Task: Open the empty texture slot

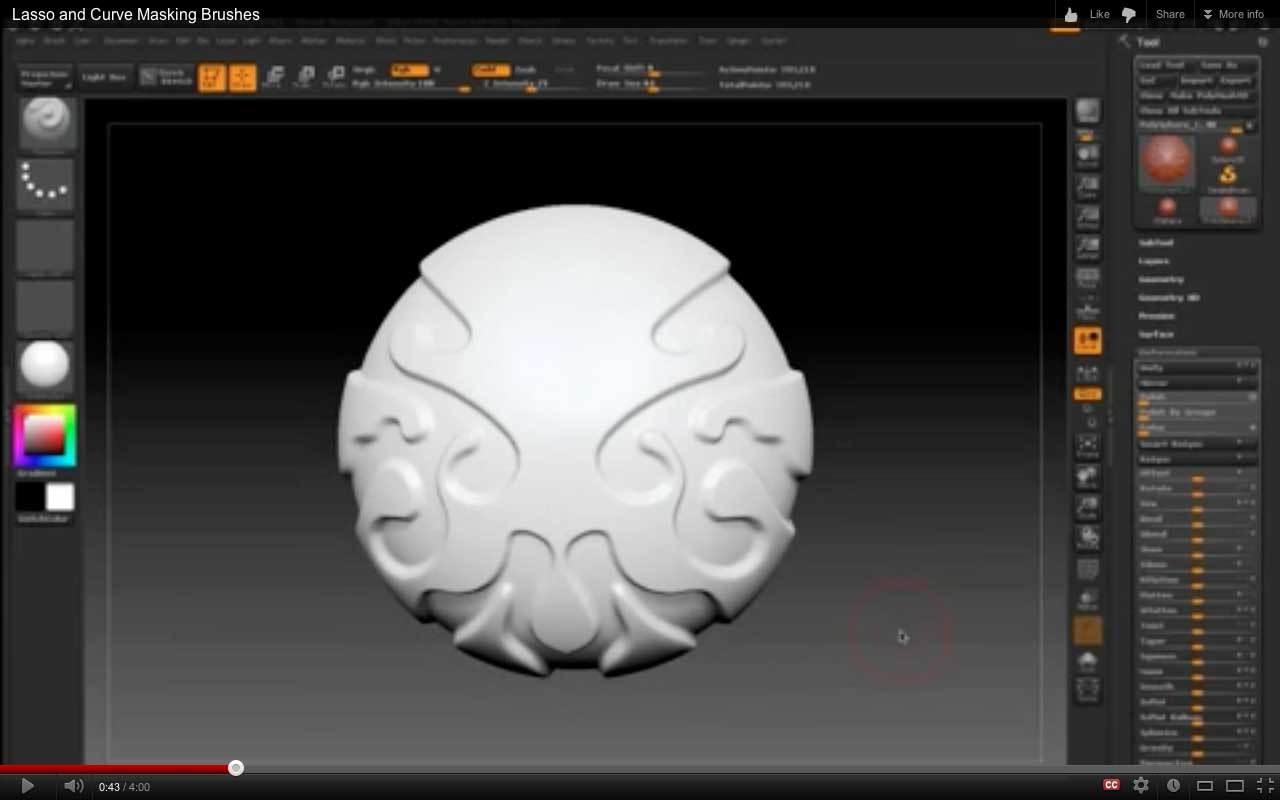Action: point(45,307)
